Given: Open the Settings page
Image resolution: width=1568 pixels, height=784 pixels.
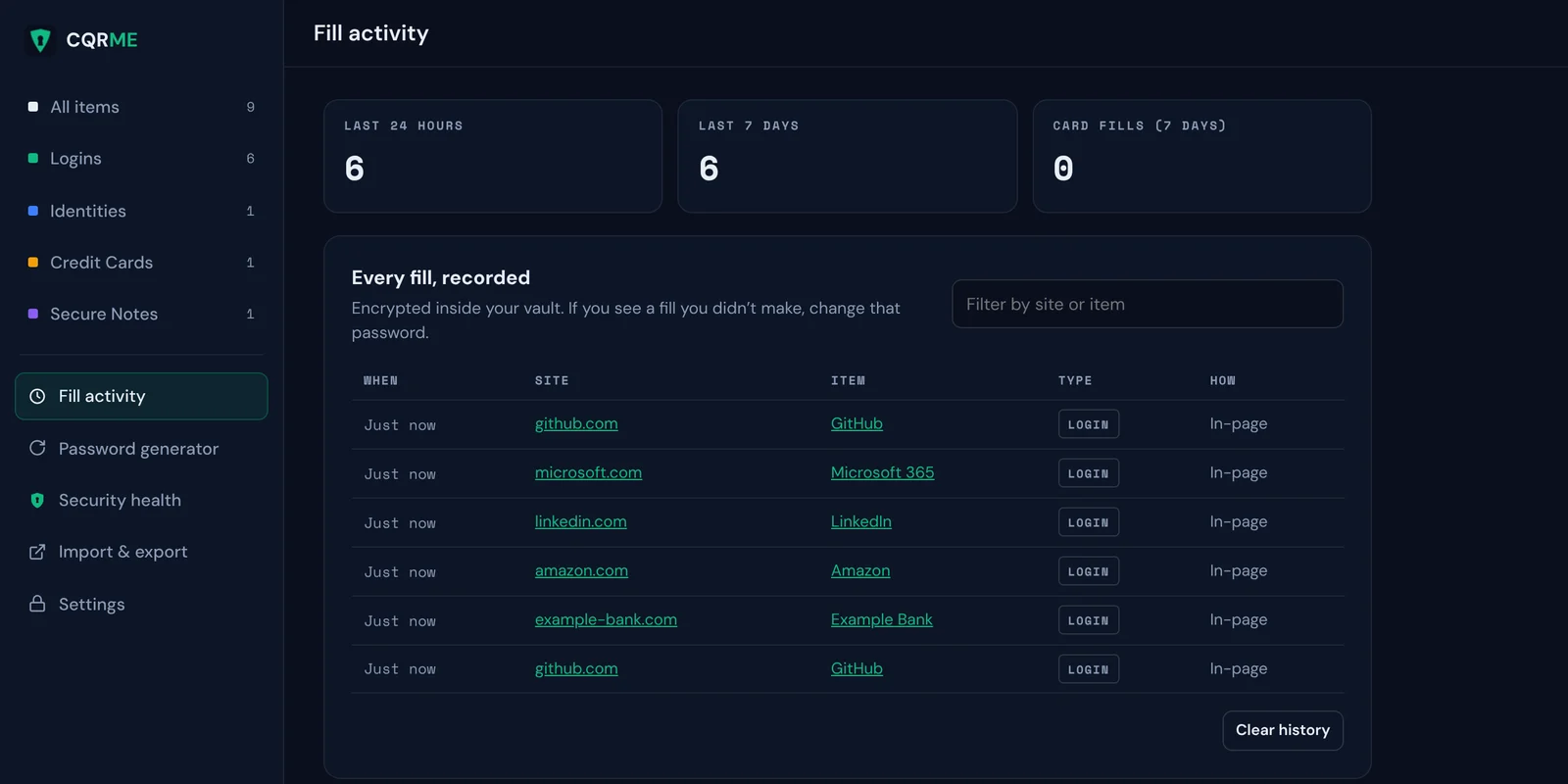Looking at the screenshot, I should 141,604.
